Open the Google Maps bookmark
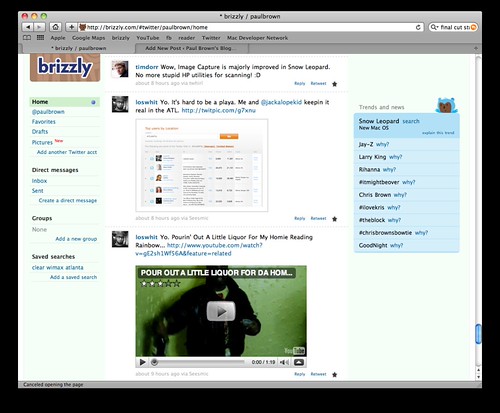The image size is (500, 413). 88,38
